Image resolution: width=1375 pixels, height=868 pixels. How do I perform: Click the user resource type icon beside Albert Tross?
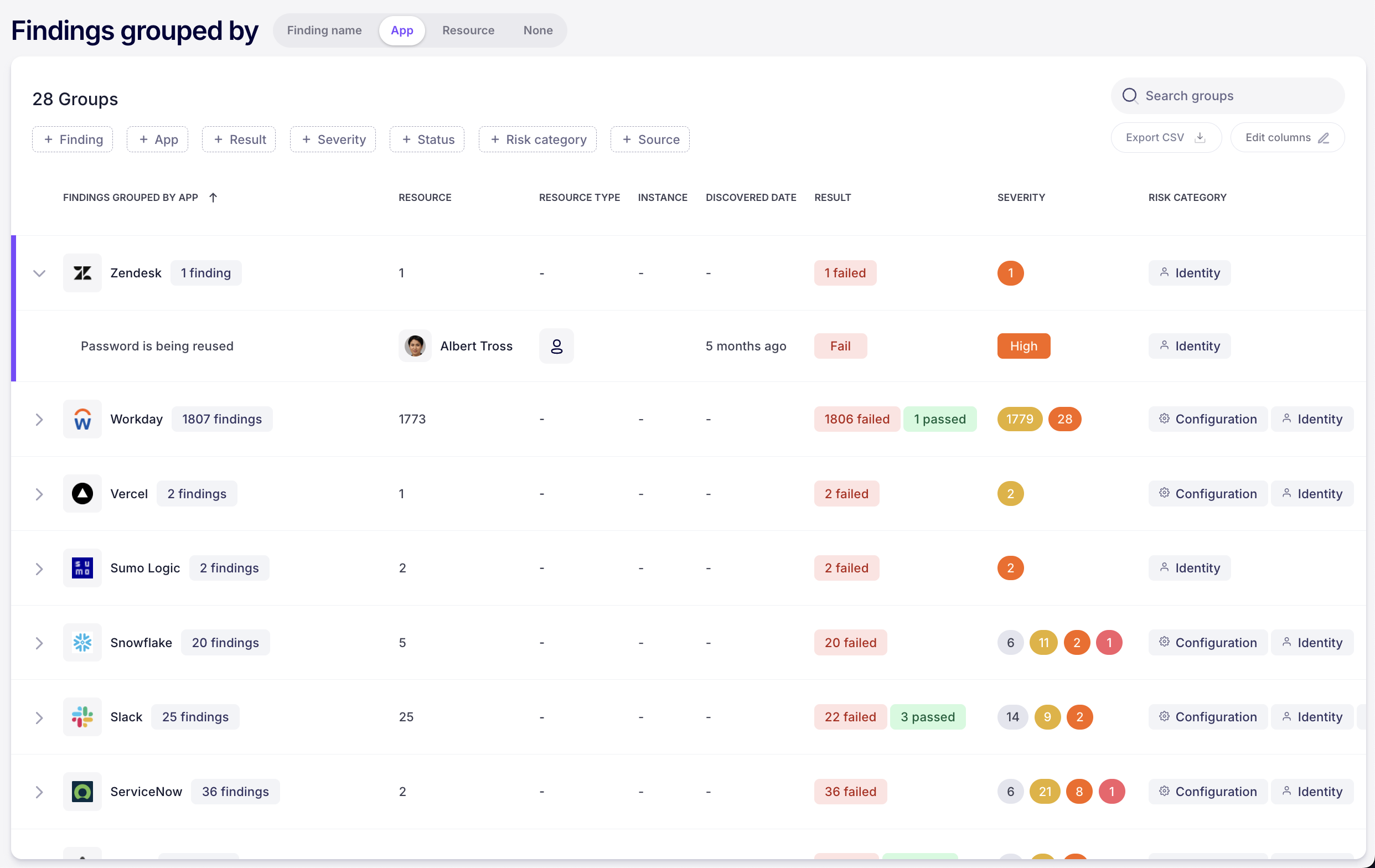(556, 345)
